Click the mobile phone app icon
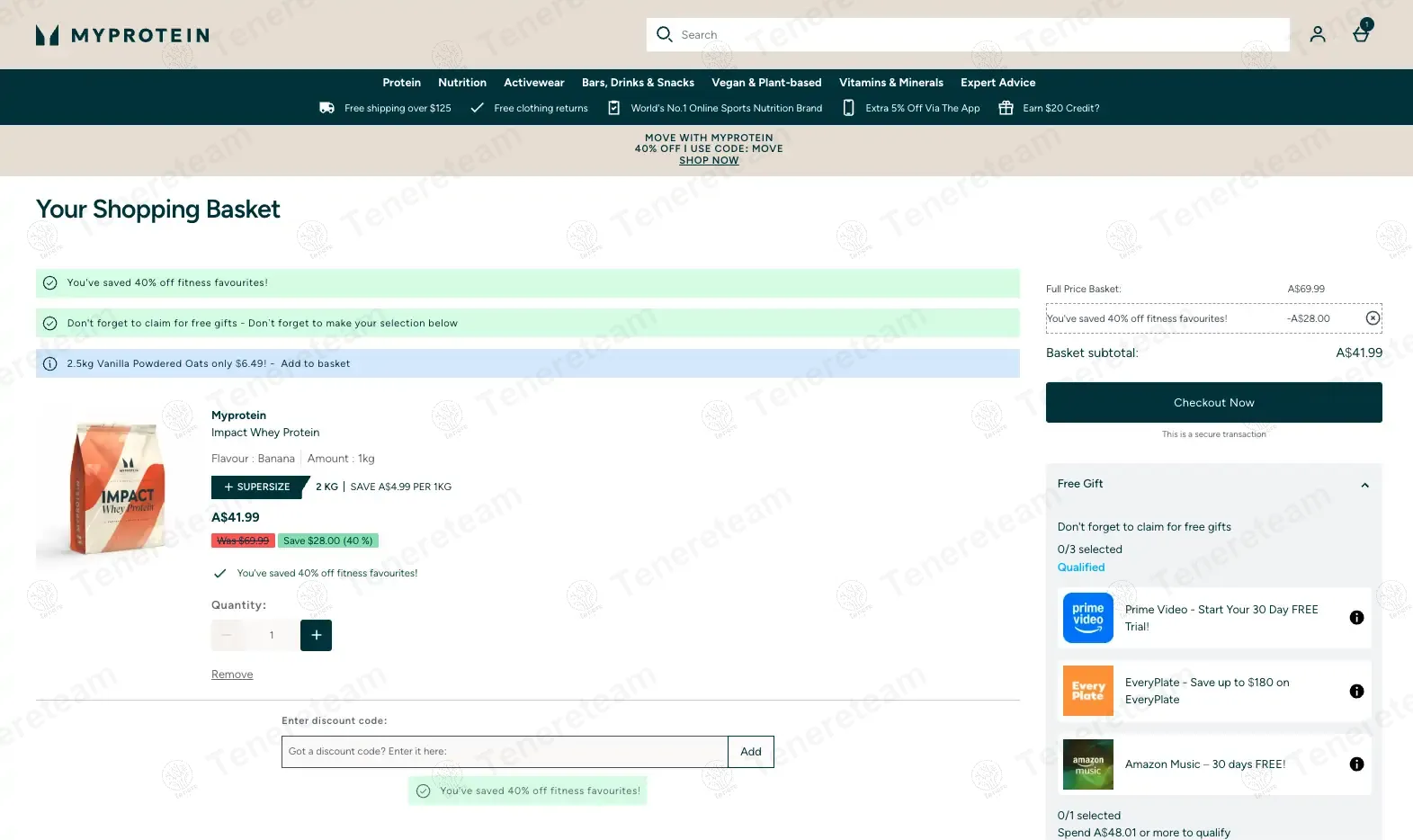 point(848,108)
